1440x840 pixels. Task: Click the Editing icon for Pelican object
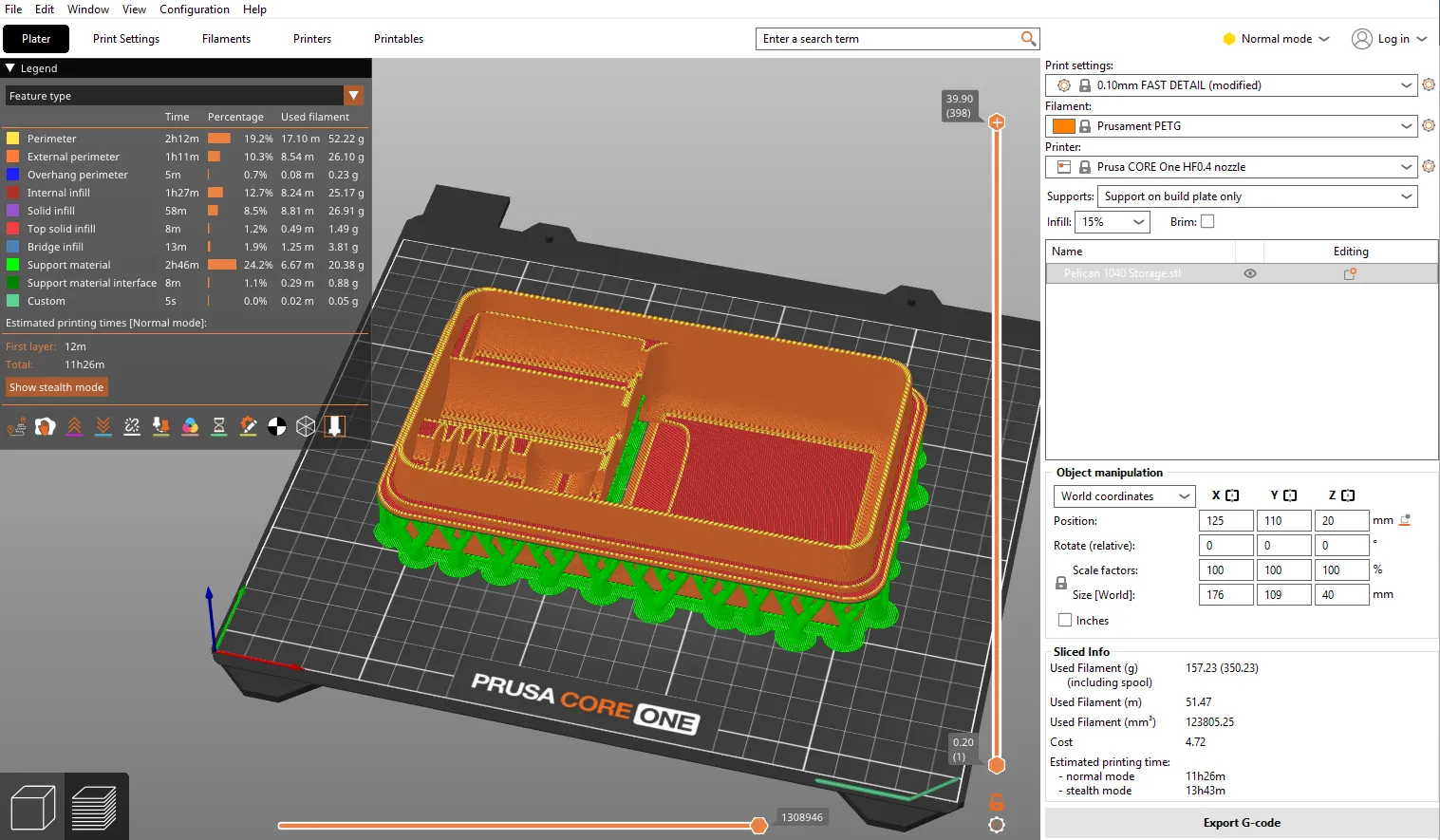(x=1350, y=273)
